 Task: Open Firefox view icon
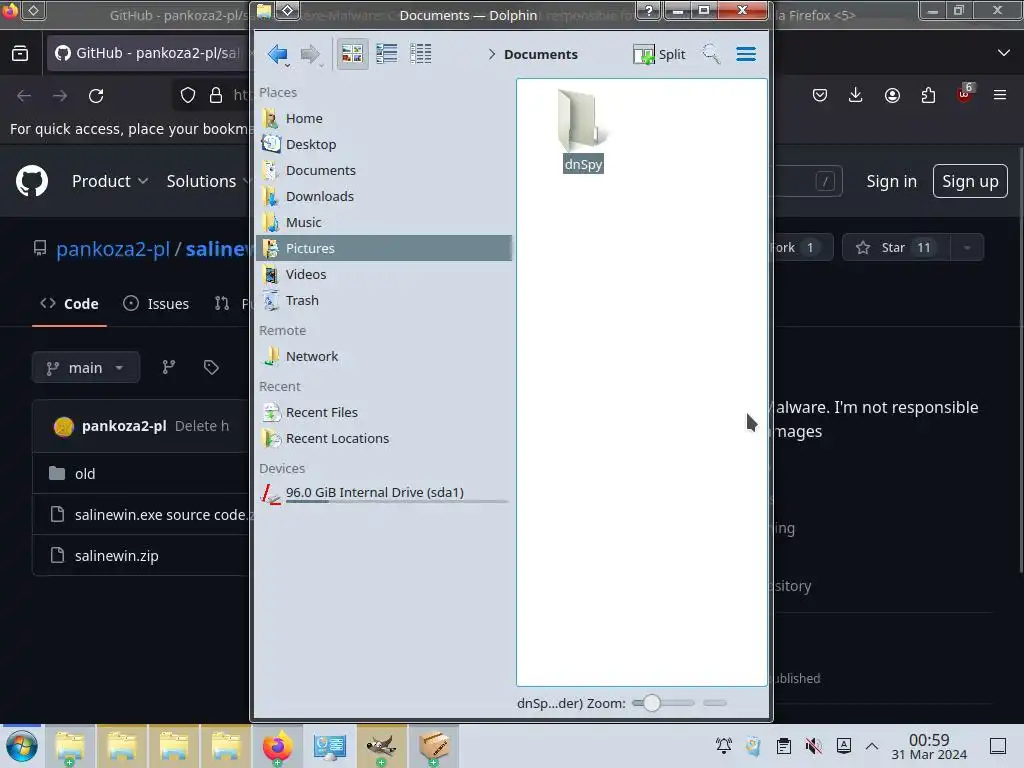[20, 53]
